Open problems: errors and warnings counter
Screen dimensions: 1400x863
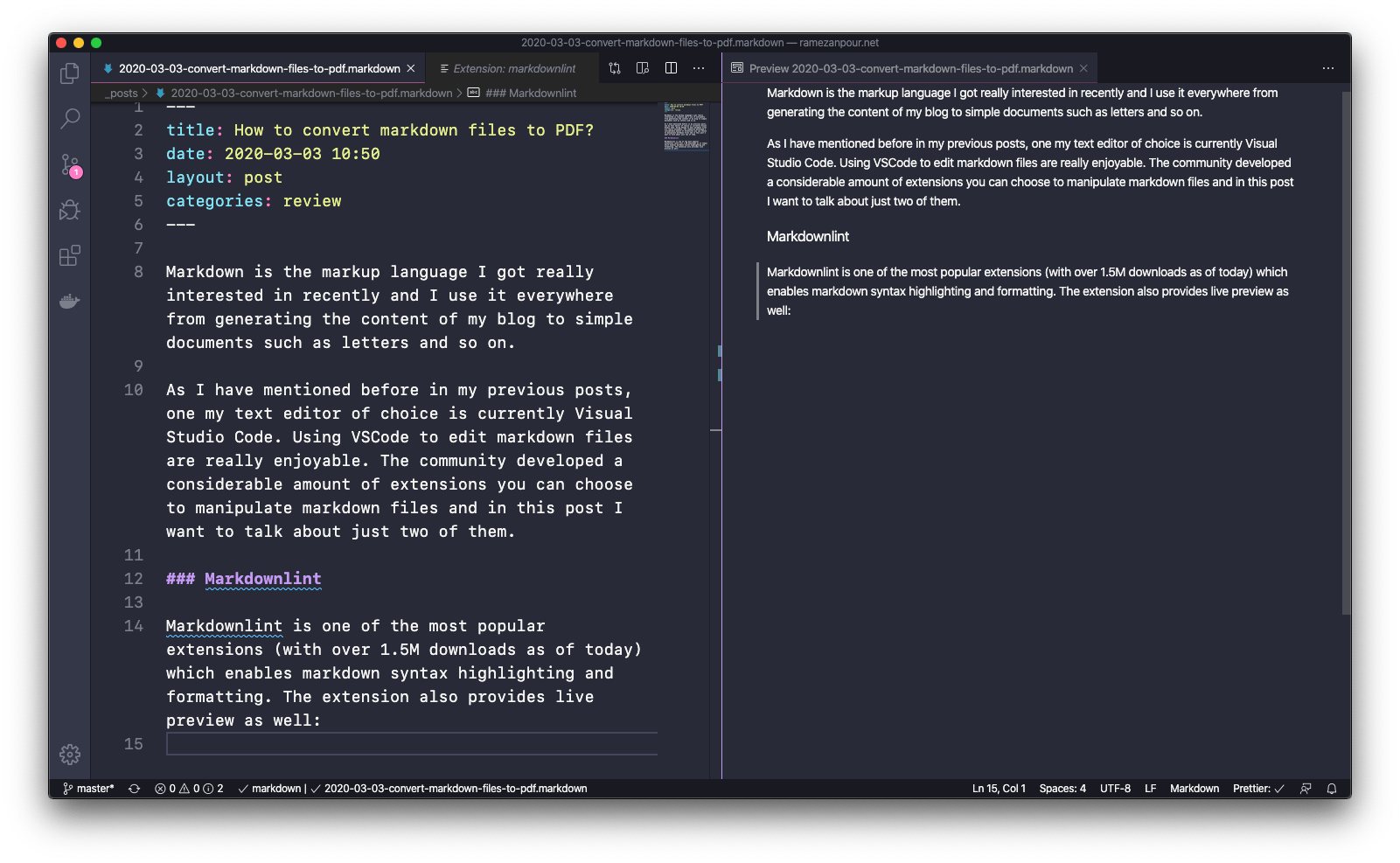tap(189, 789)
